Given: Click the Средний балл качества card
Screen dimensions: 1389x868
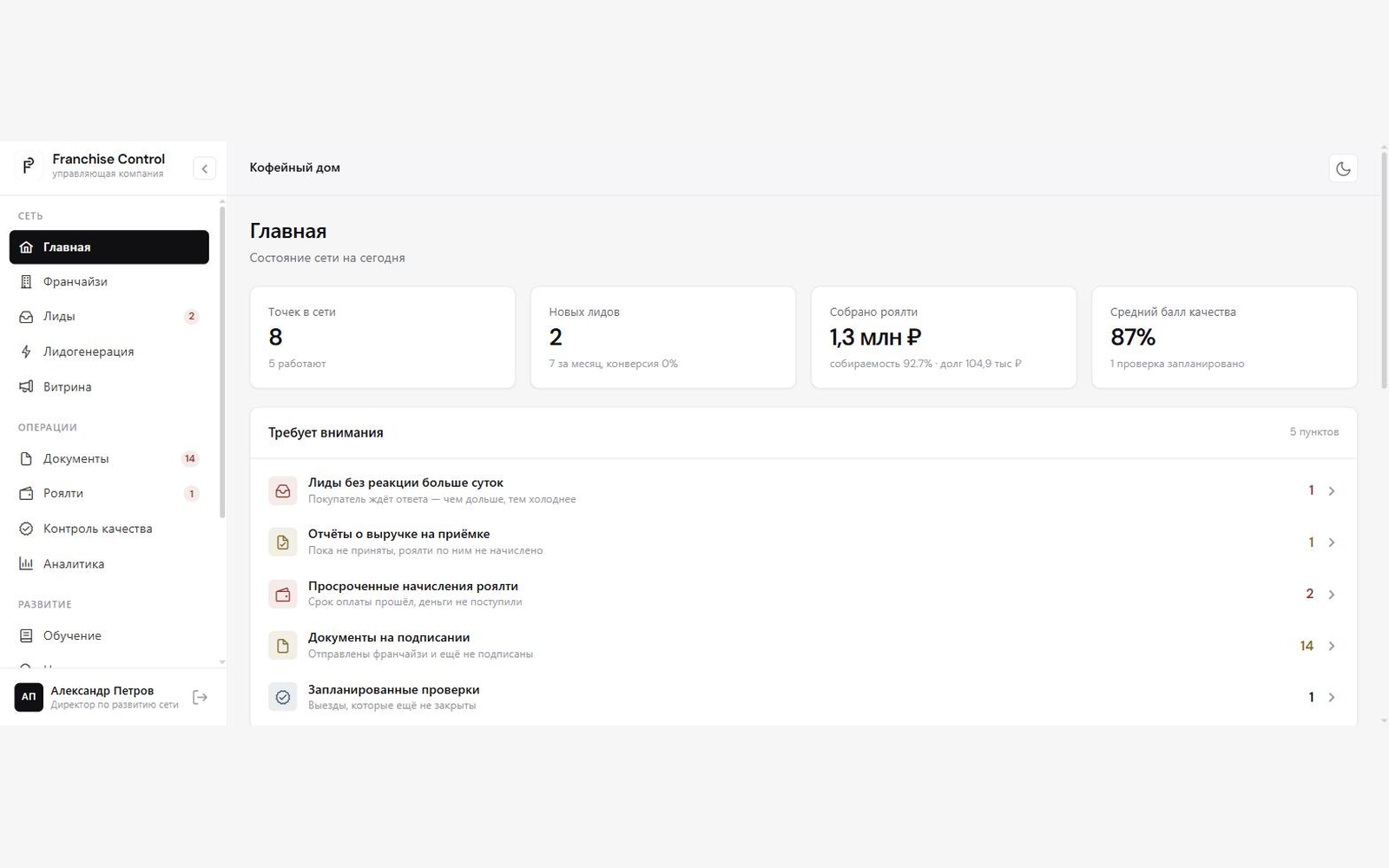Looking at the screenshot, I should [1224, 338].
